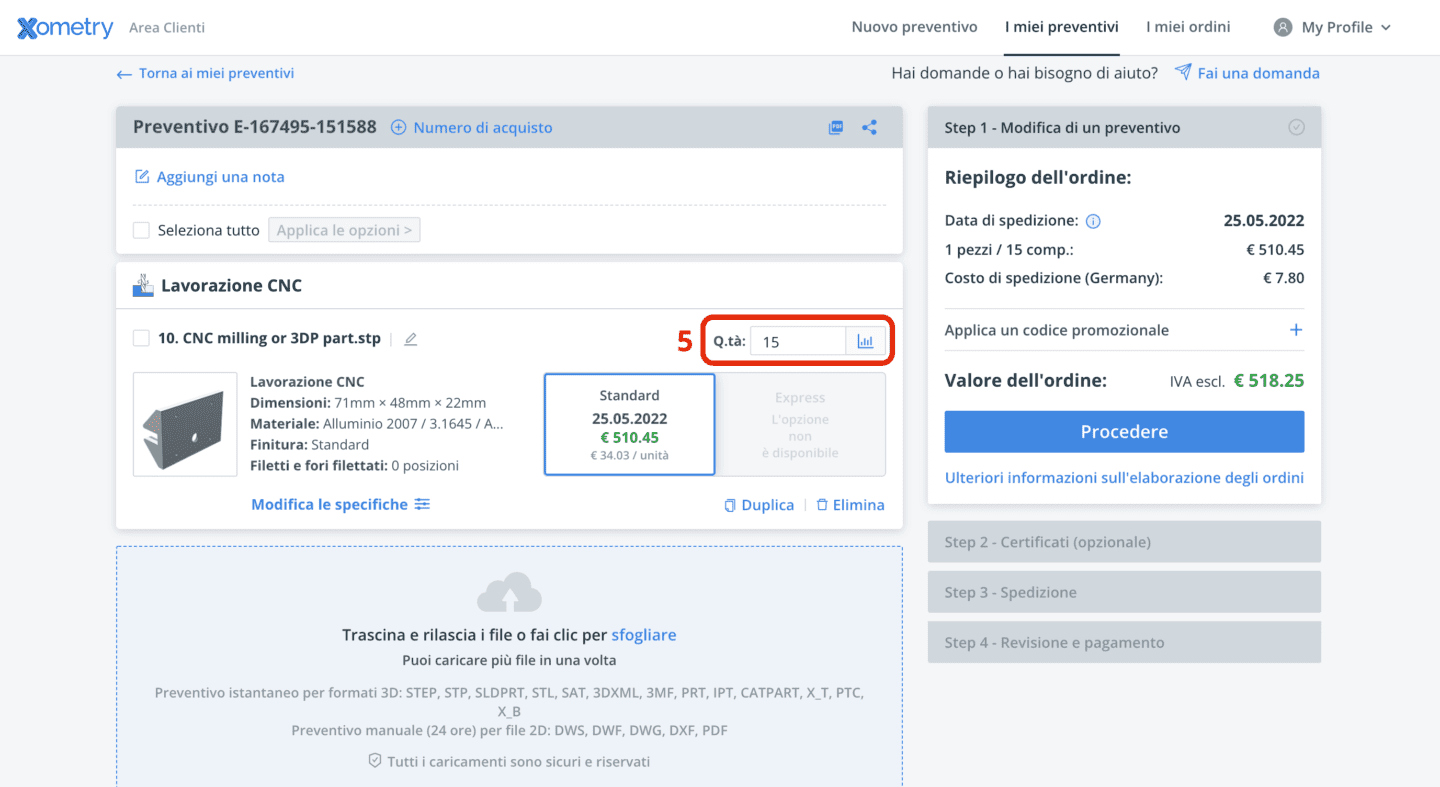Screen dimensions: 1440x787
Task: Click the quantity input field
Action: [x=798, y=341]
